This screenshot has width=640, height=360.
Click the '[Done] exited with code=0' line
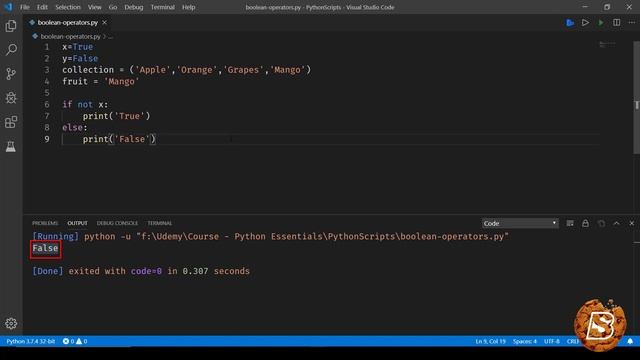pos(141,271)
